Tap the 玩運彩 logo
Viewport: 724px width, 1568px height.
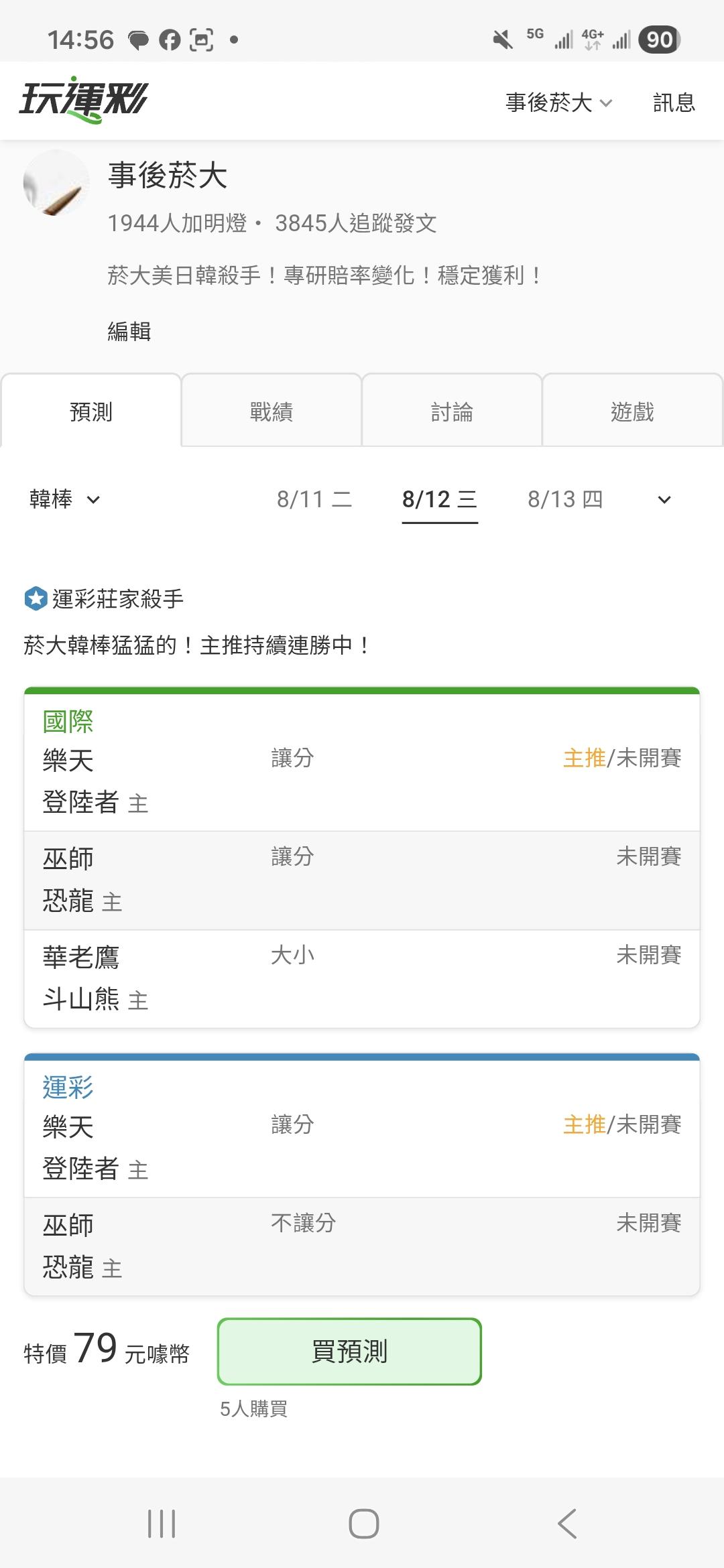(83, 100)
